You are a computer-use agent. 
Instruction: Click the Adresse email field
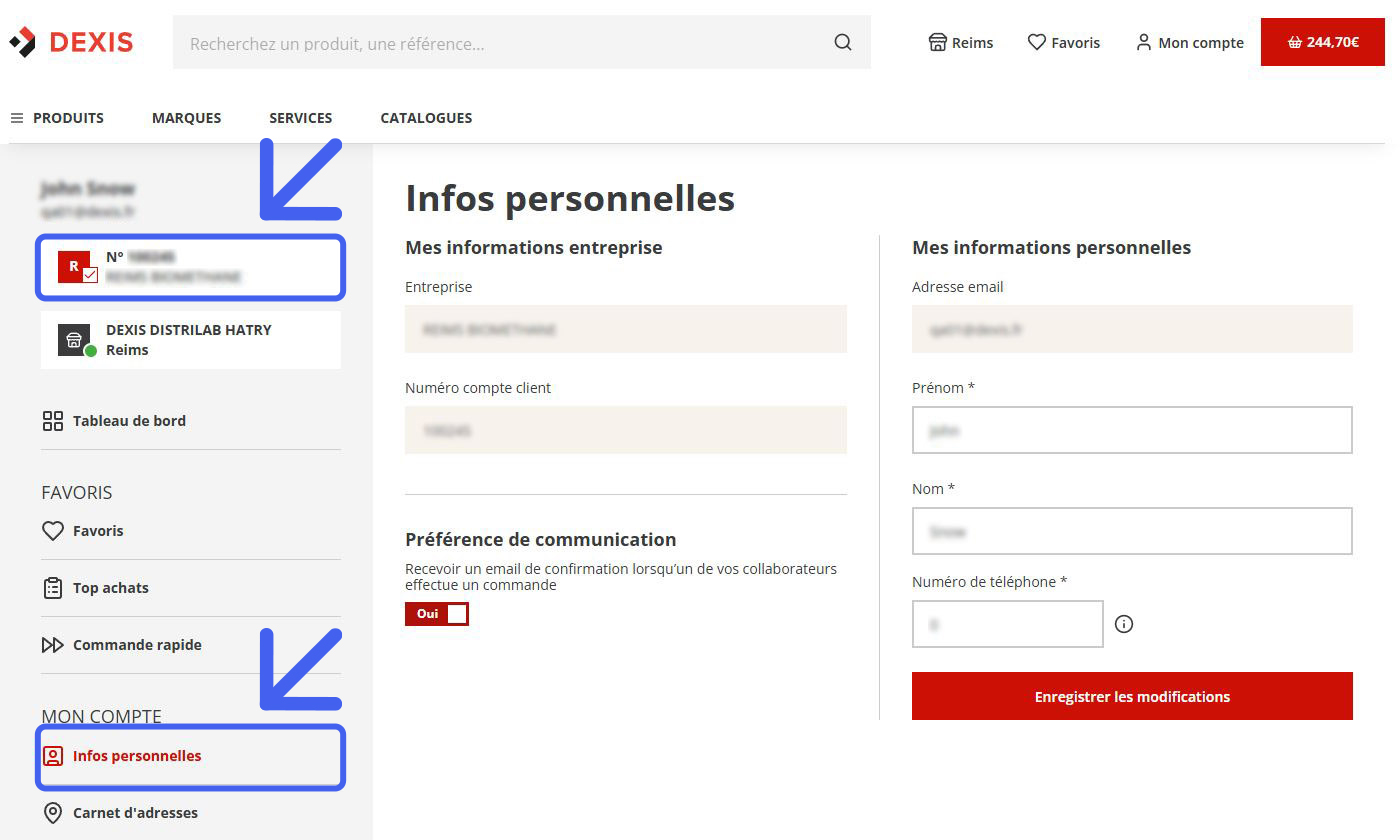coord(1132,329)
